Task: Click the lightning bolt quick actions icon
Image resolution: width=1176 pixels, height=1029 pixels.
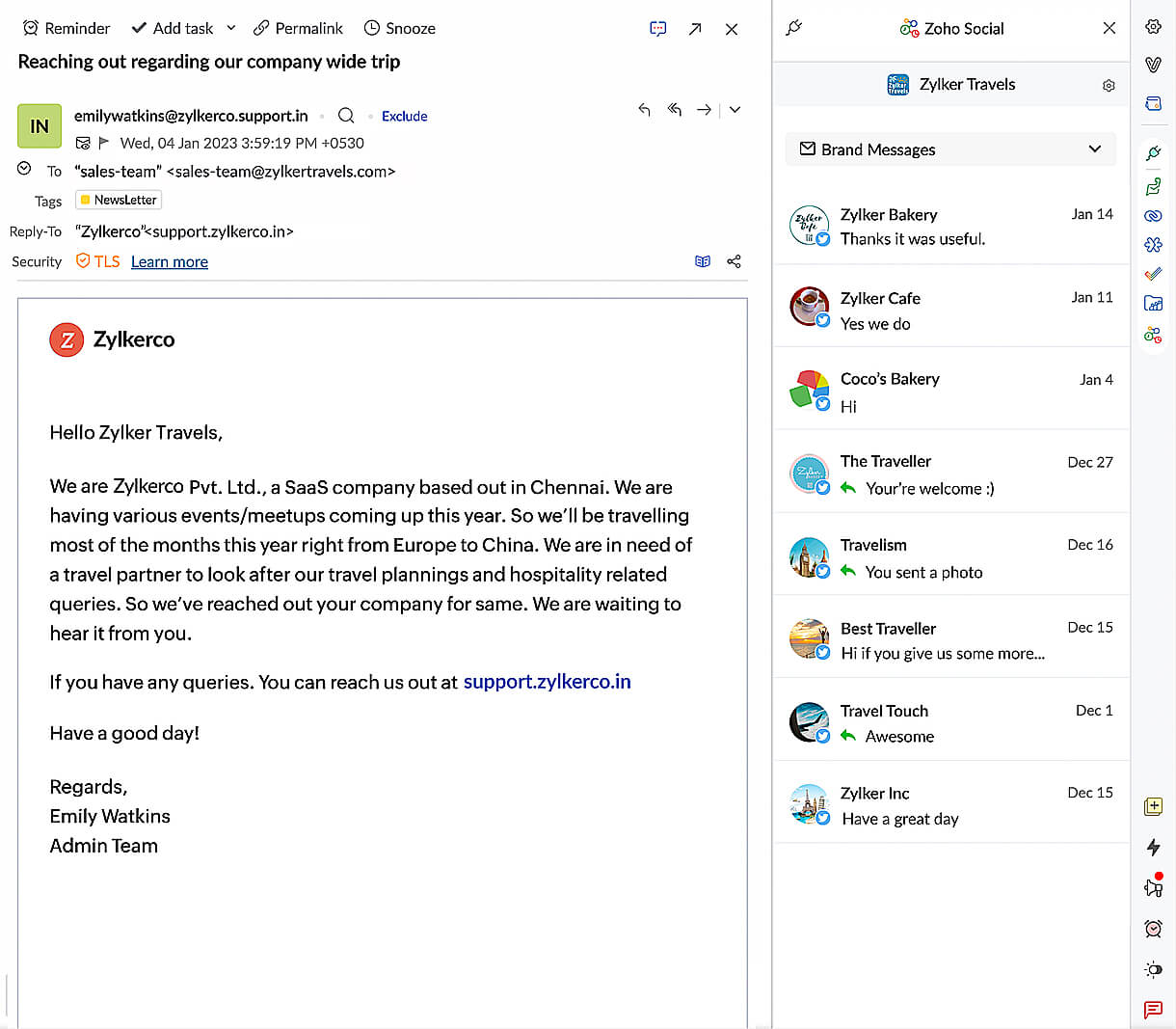Action: click(1153, 848)
